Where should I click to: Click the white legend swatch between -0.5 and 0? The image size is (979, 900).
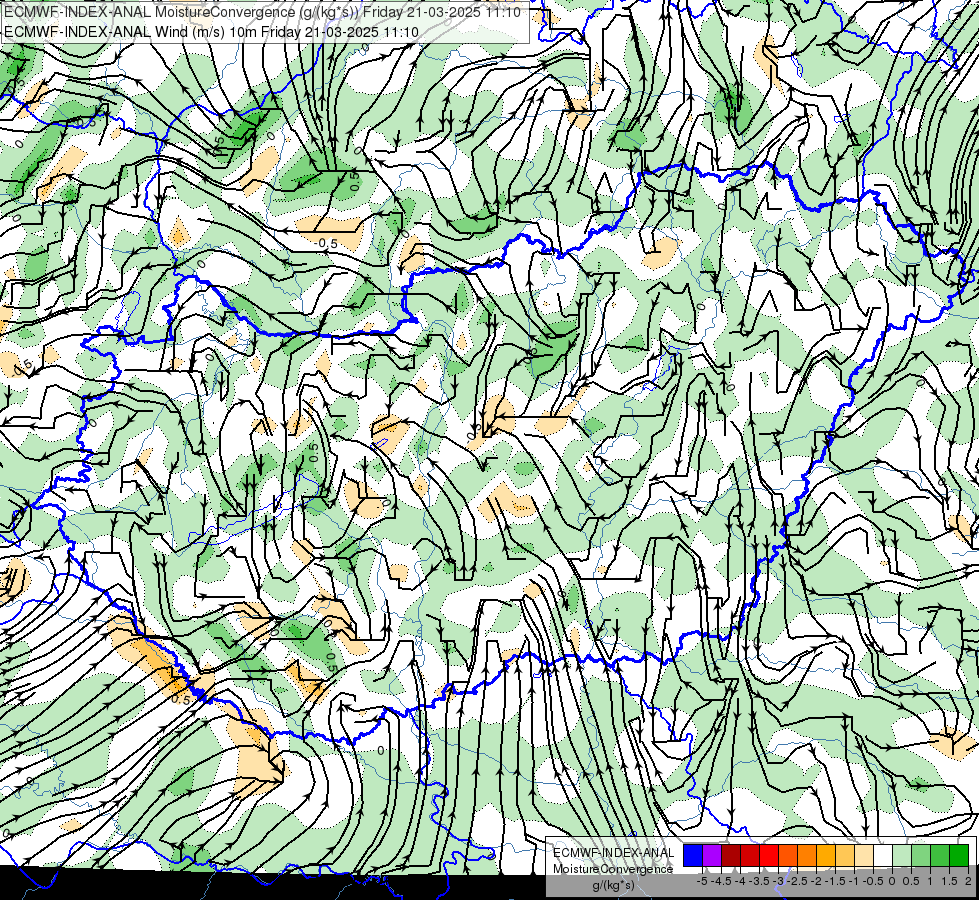[883, 856]
